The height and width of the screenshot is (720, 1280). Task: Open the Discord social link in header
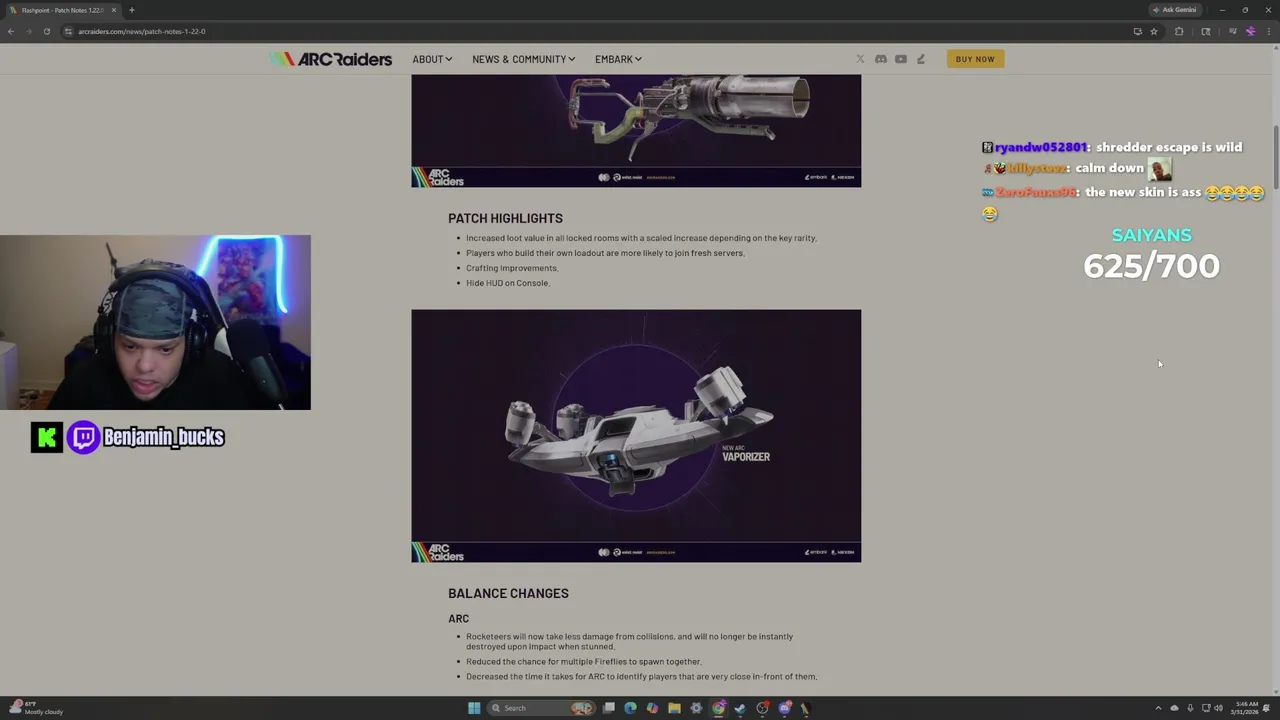pyautogui.click(x=880, y=59)
